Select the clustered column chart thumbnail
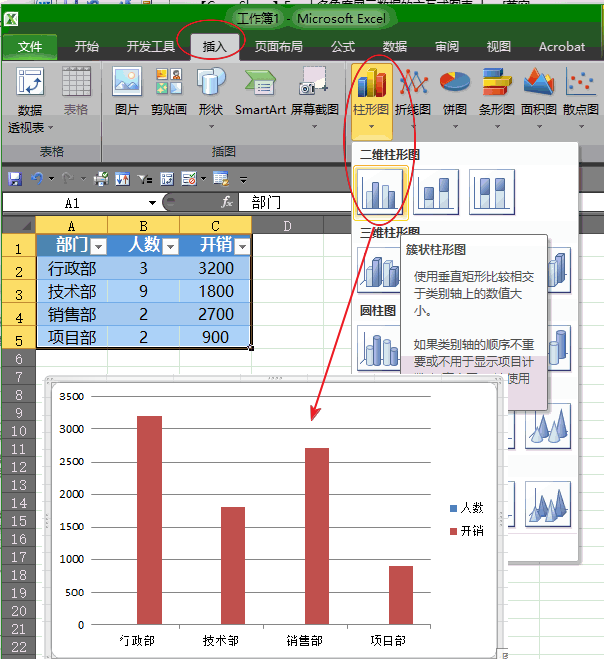Image resolution: width=604 pixels, height=659 pixels. [x=381, y=191]
